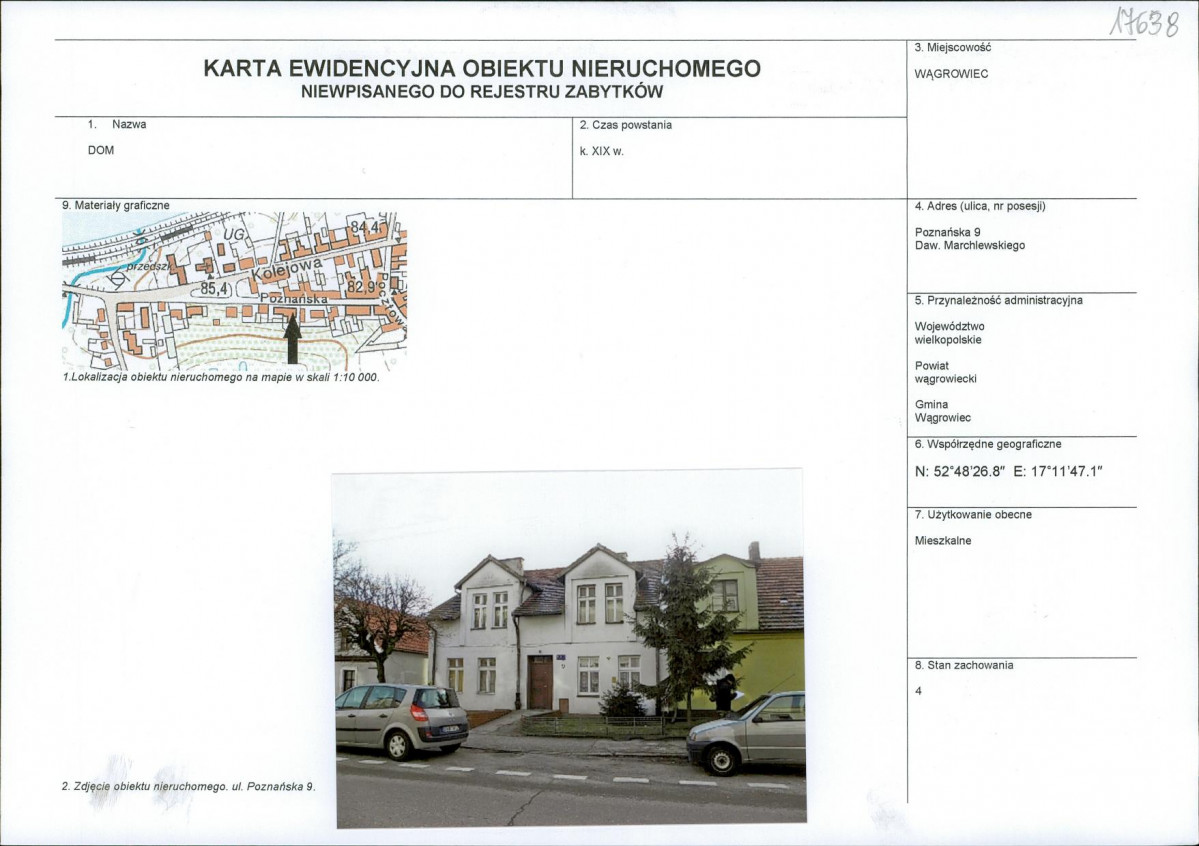This screenshot has height=846, width=1199.
Task: Click the label '4. Adres (ulica, nr posesji)'
Action: tap(980, 206)
